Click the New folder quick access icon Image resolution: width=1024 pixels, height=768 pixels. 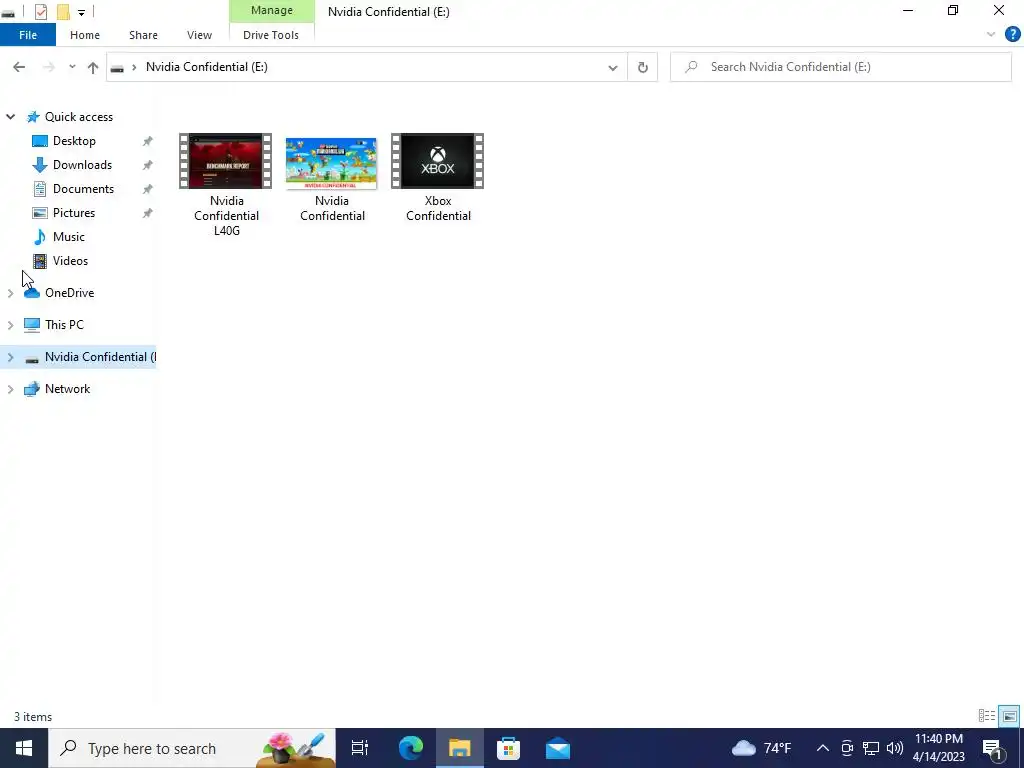63,11
